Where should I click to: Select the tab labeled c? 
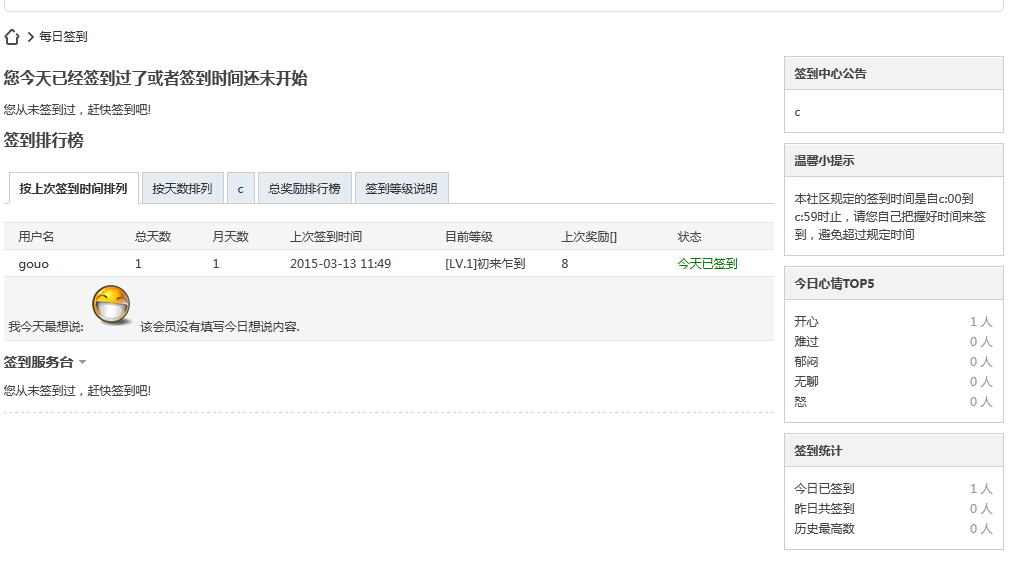click(238, 188)
